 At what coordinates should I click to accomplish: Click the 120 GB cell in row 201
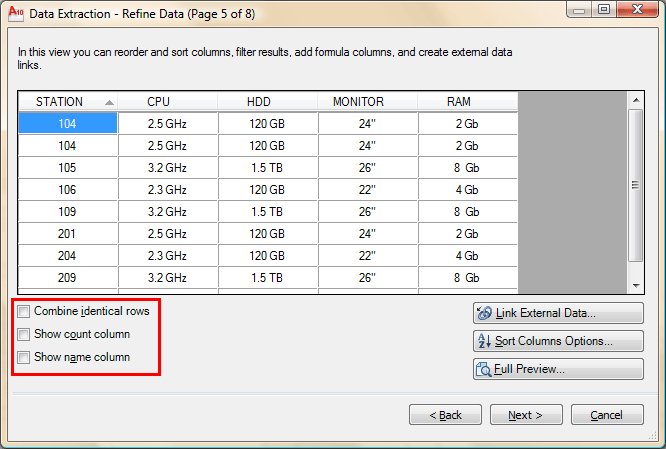(x=268, y=234)
